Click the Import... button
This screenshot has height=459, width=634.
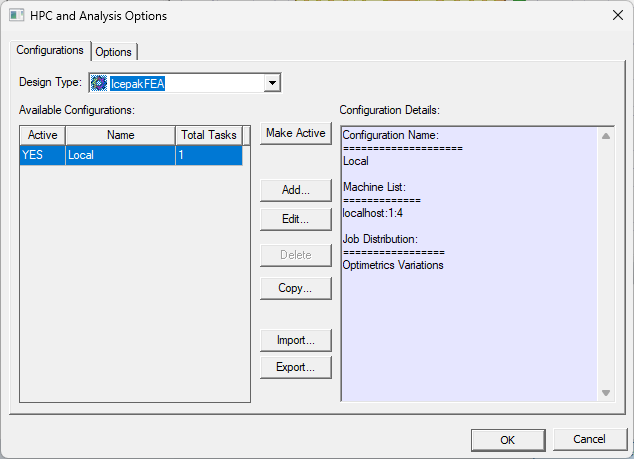pos(296,340)
